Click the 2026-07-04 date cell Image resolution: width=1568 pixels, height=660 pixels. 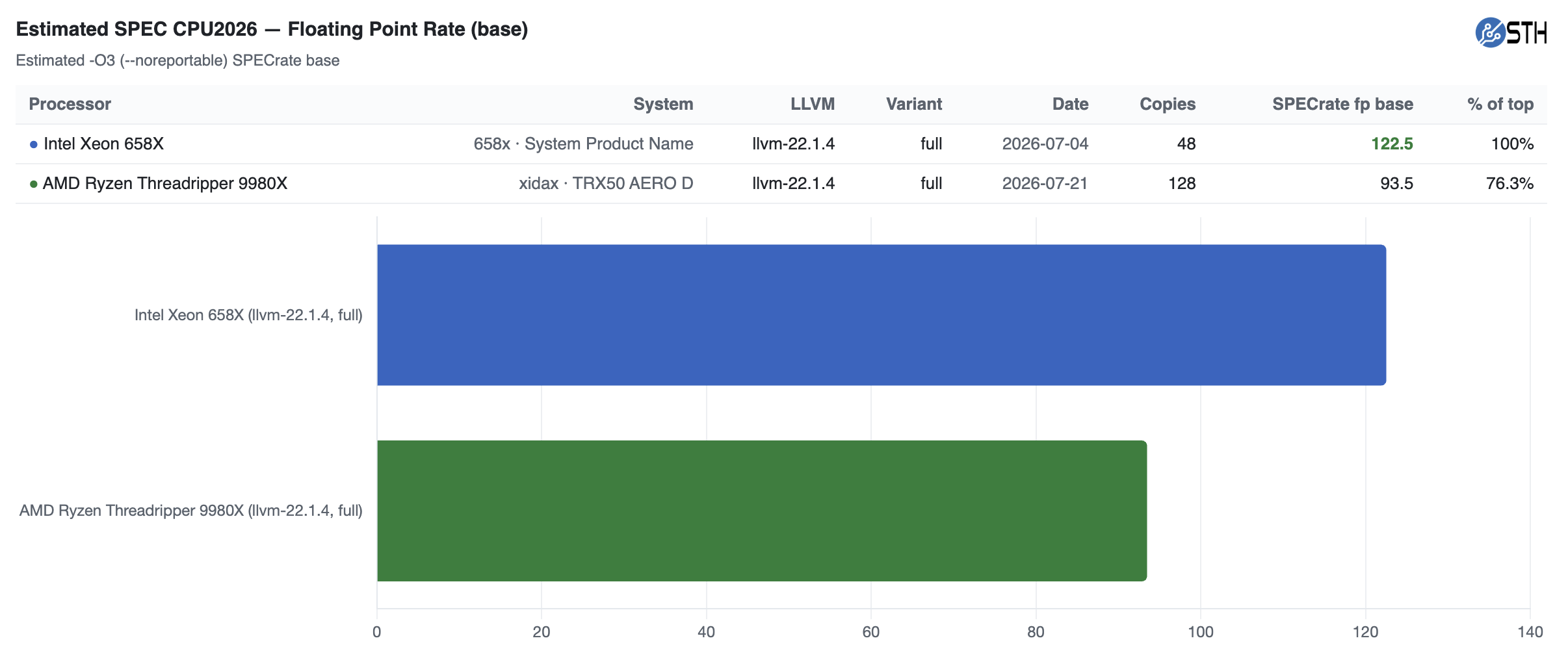(1045, 144)
